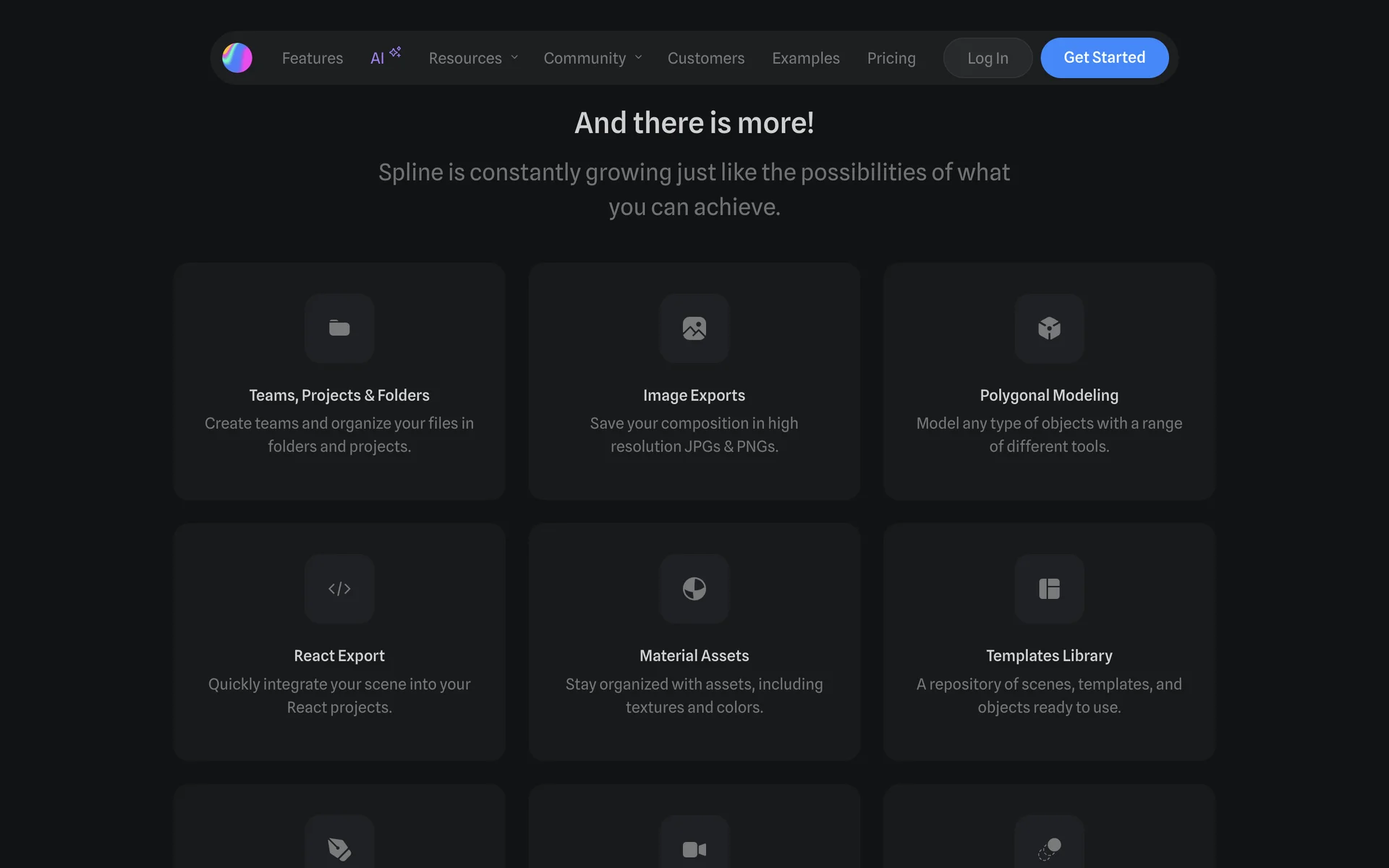
Task: Click the Spline gradient sphere logo
Action: tap(237, 58)
